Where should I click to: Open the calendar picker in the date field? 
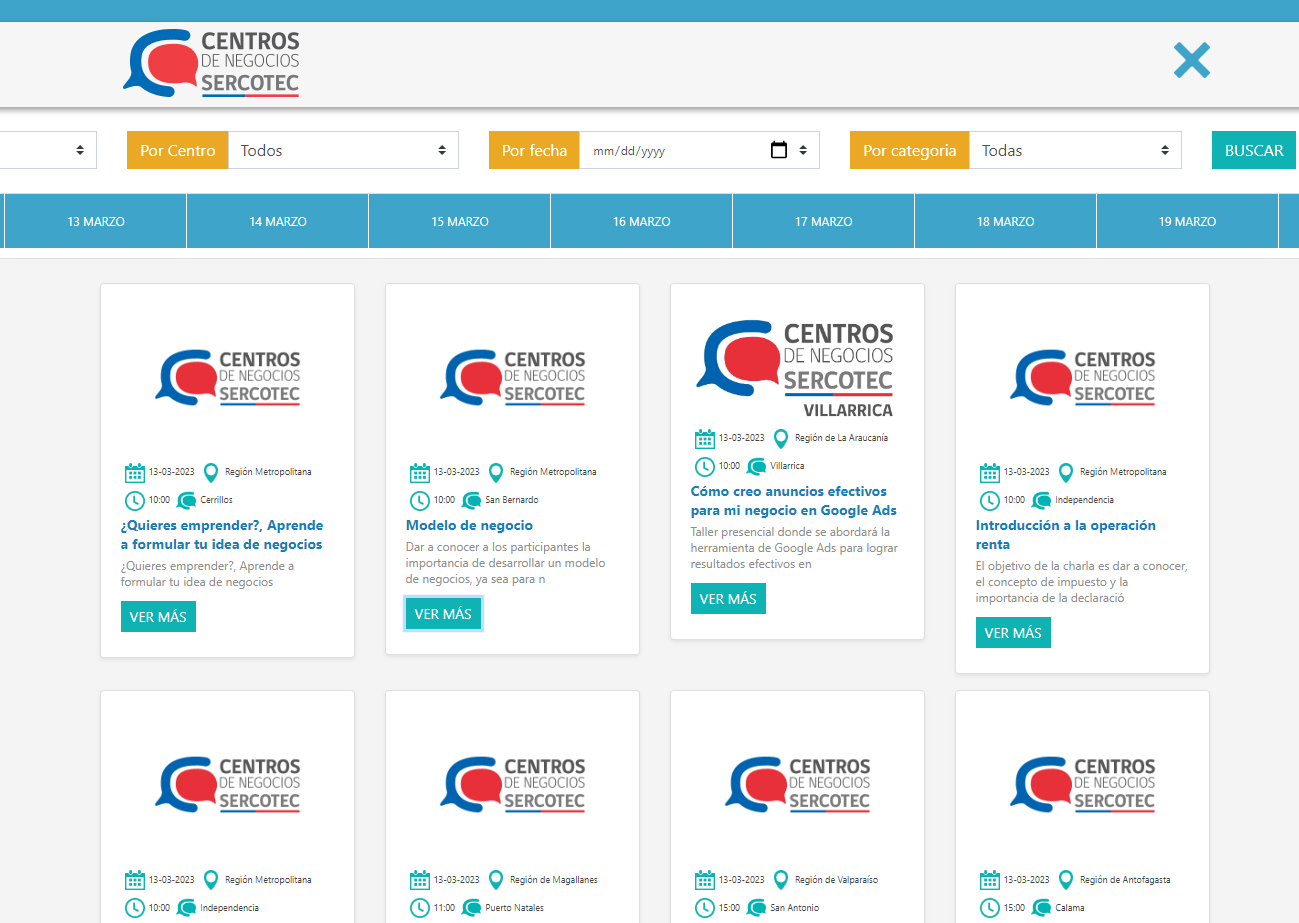coord(779,151)
